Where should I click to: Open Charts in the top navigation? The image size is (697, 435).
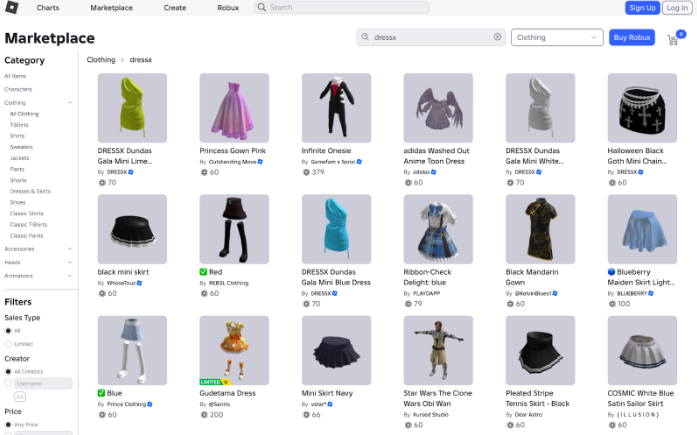(x=48, y=8)
